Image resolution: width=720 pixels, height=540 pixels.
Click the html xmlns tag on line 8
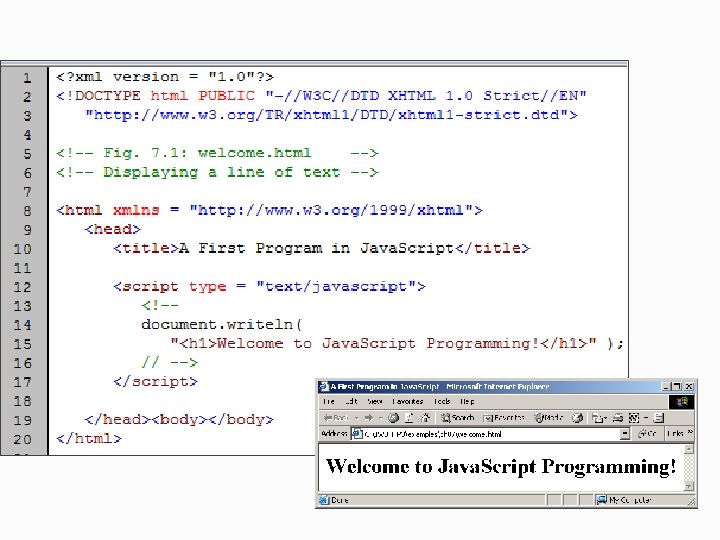coord(270,210)
